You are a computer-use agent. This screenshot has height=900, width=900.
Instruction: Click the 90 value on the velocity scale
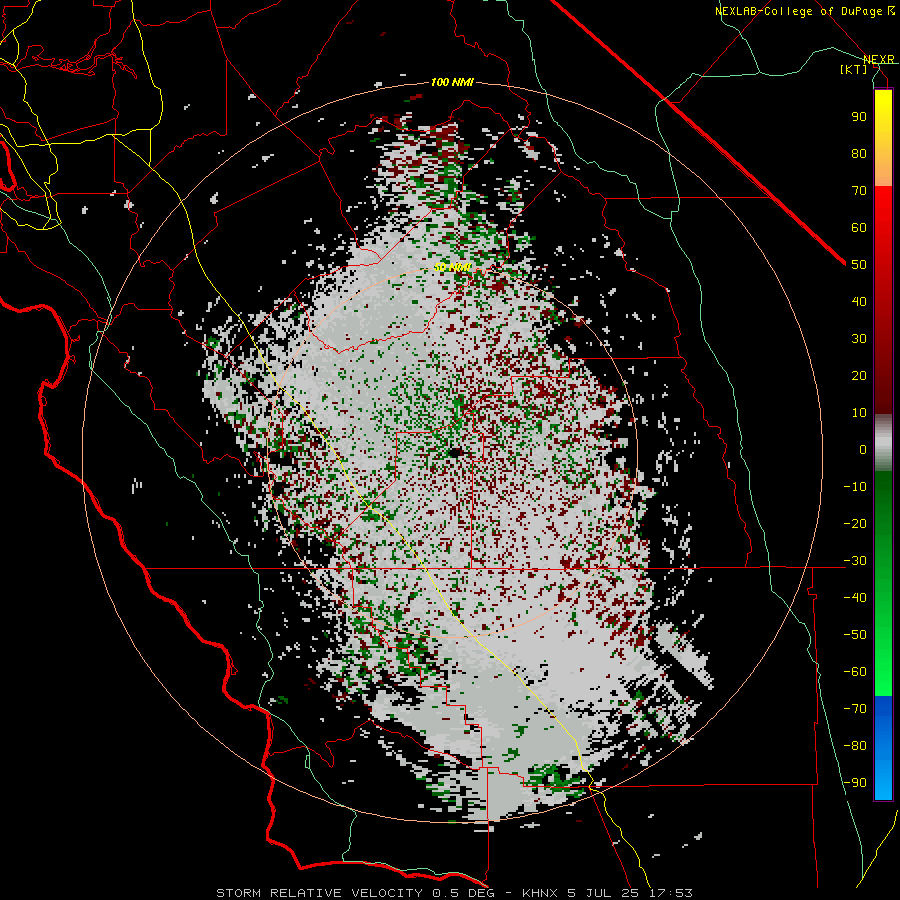pyautogui.click(x=859, y=117)
